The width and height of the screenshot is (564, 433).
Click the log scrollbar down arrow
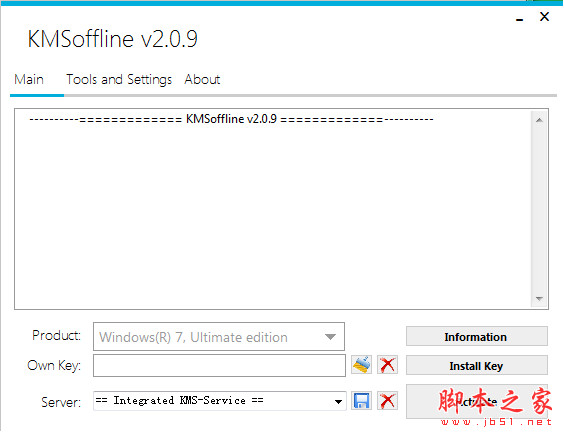tap(539, 298)
